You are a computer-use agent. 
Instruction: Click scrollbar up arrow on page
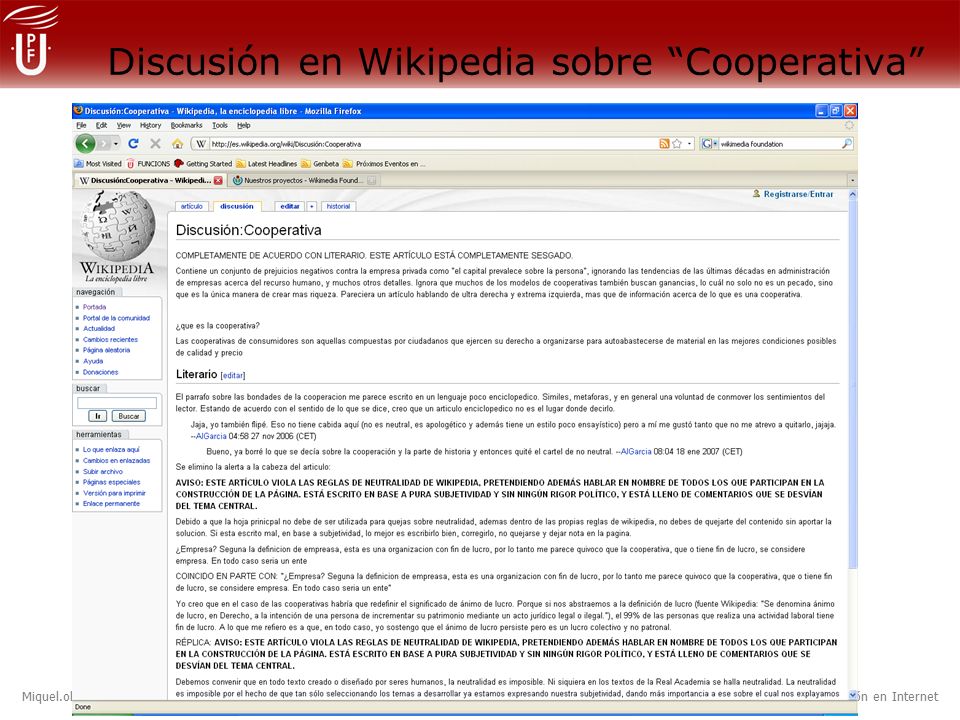coord(852,194)
